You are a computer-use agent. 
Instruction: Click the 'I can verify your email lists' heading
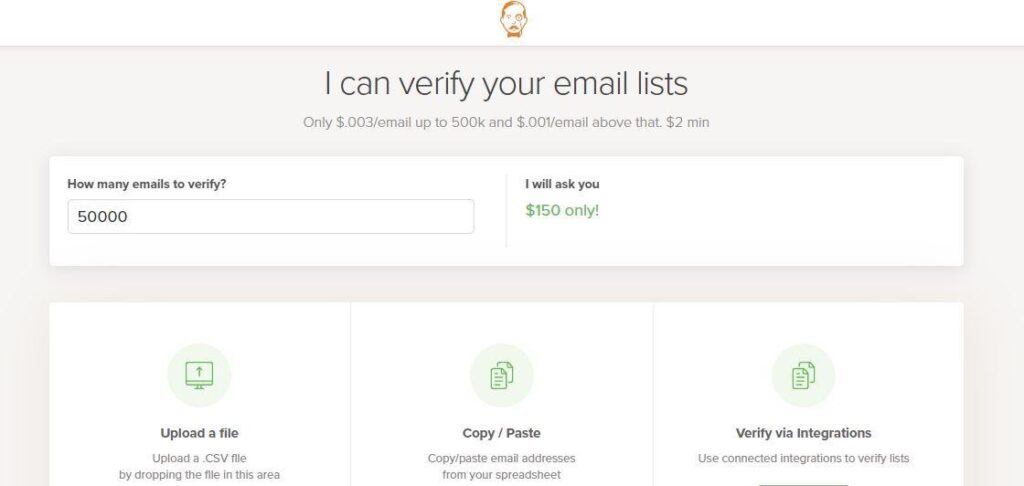(506, 84)
